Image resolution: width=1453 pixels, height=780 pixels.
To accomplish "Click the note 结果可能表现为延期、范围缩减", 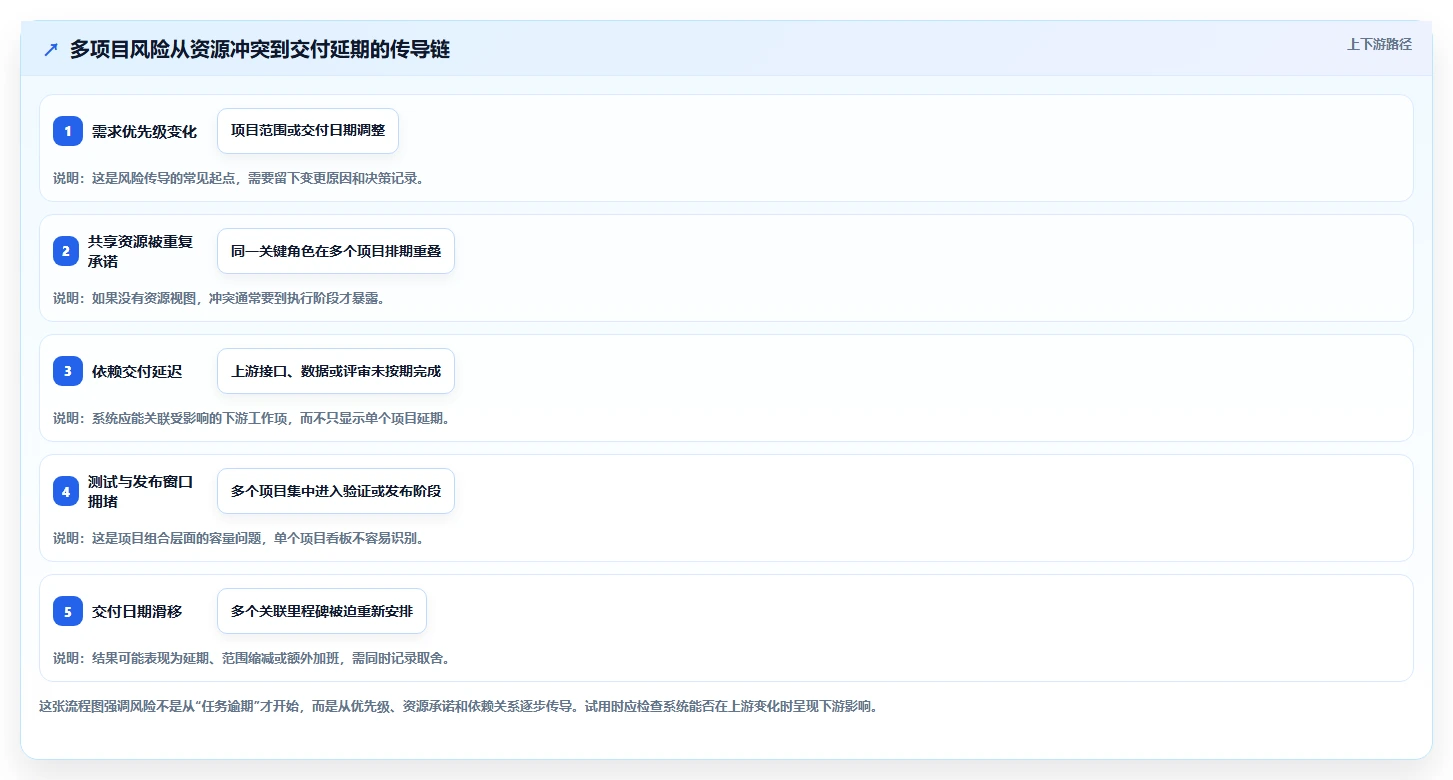I will pyautogui.click(x=252, y=658).
